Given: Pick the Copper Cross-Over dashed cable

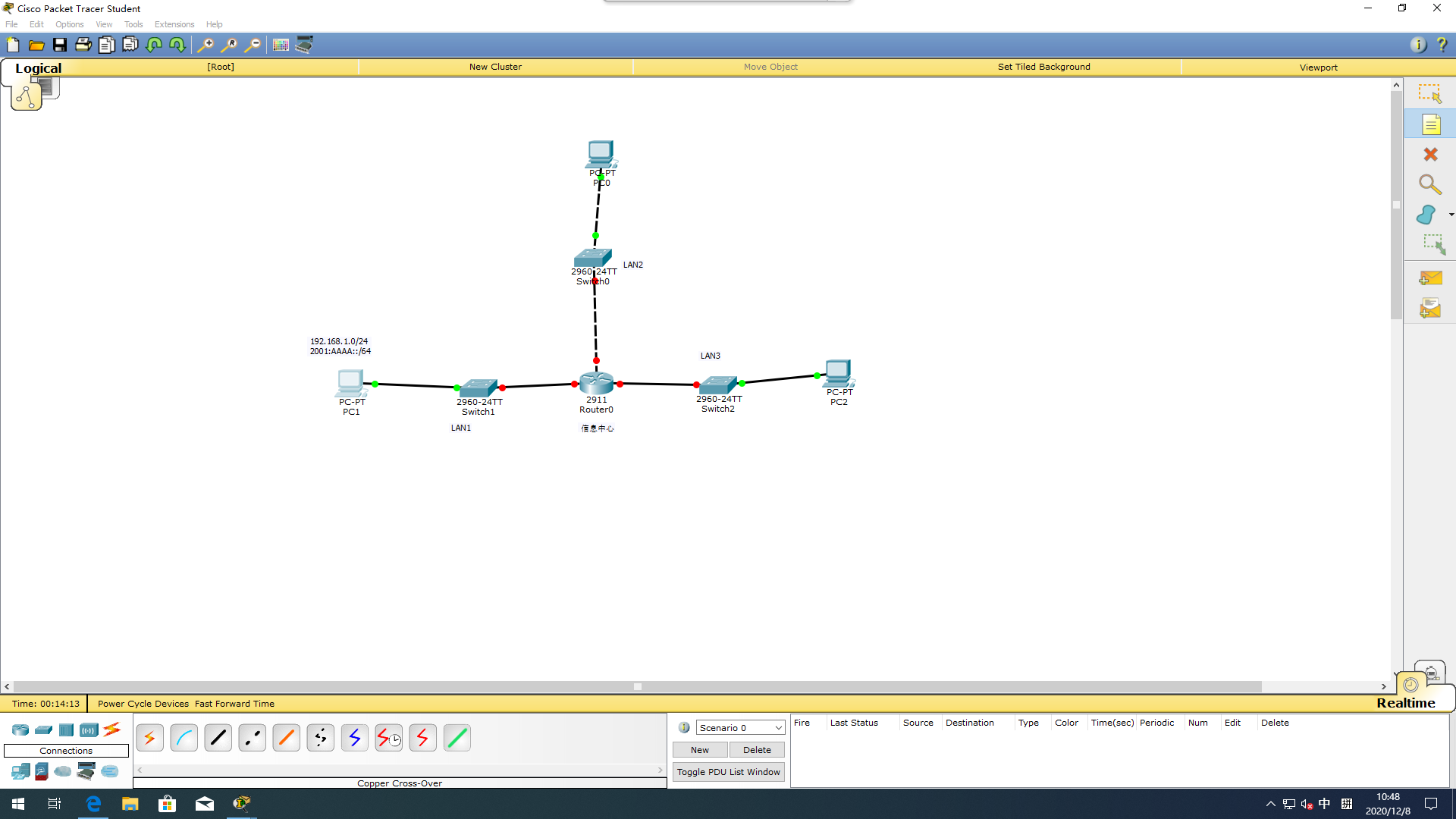Looking at the screenshot, I should [252, 737].
